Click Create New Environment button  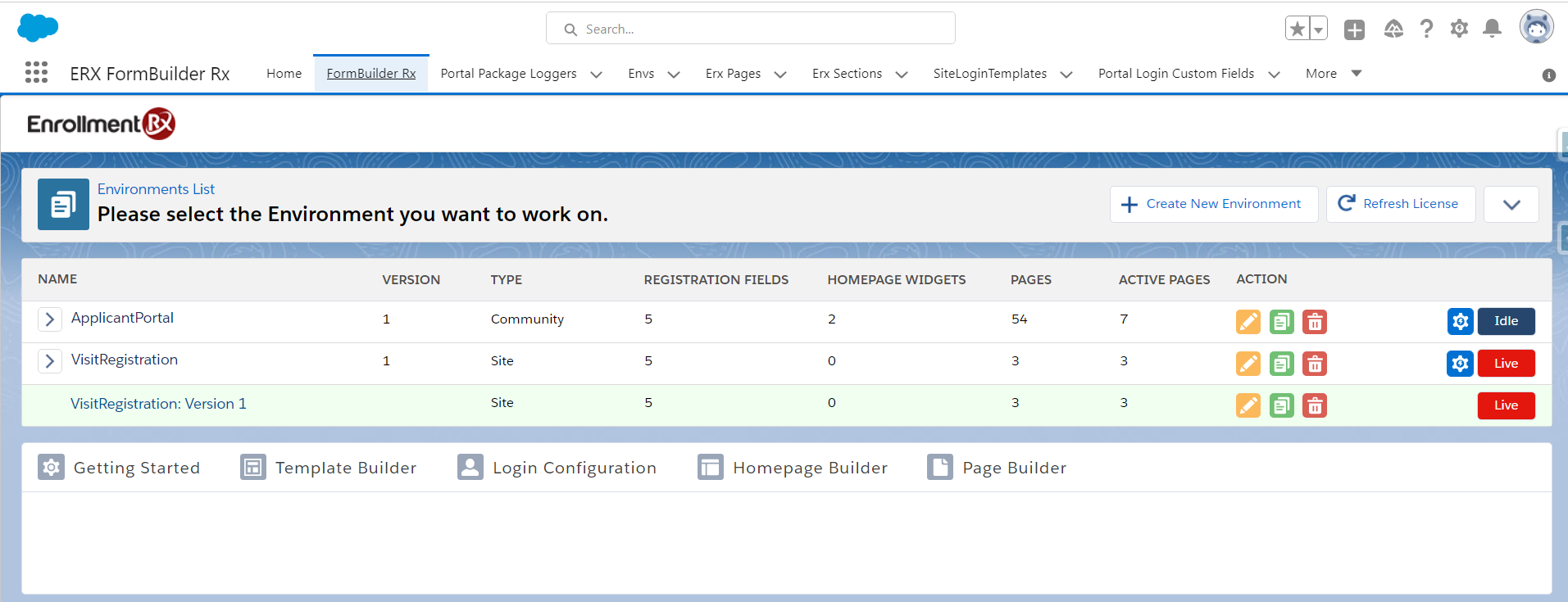point(1213,204)
